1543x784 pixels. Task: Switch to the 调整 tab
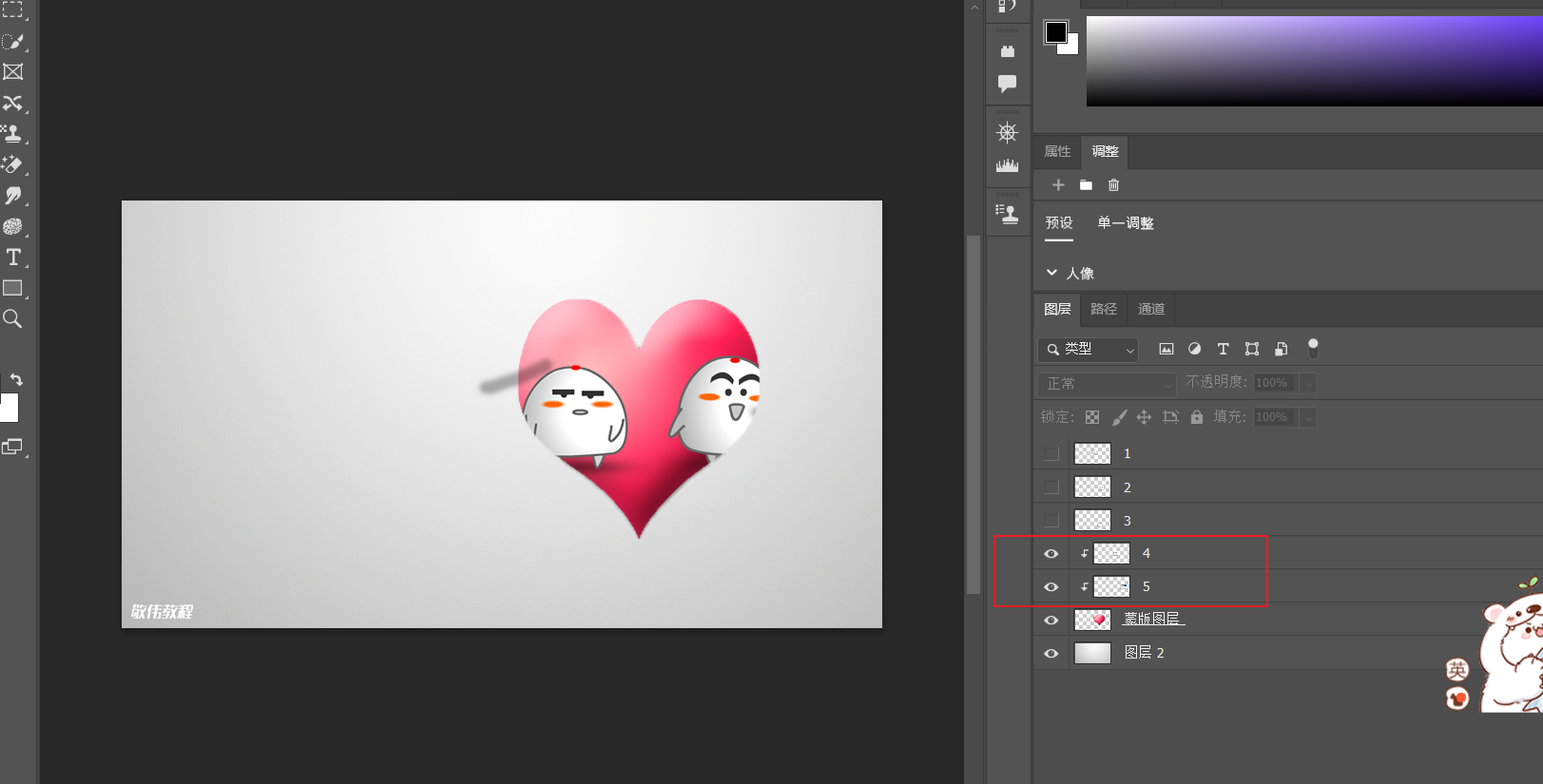click(1105, 152)
